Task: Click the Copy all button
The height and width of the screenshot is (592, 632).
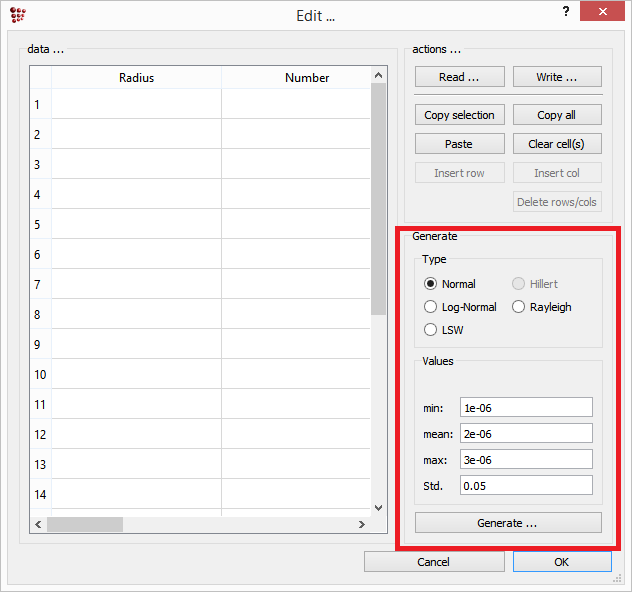Action: click(x=557, y=115)
